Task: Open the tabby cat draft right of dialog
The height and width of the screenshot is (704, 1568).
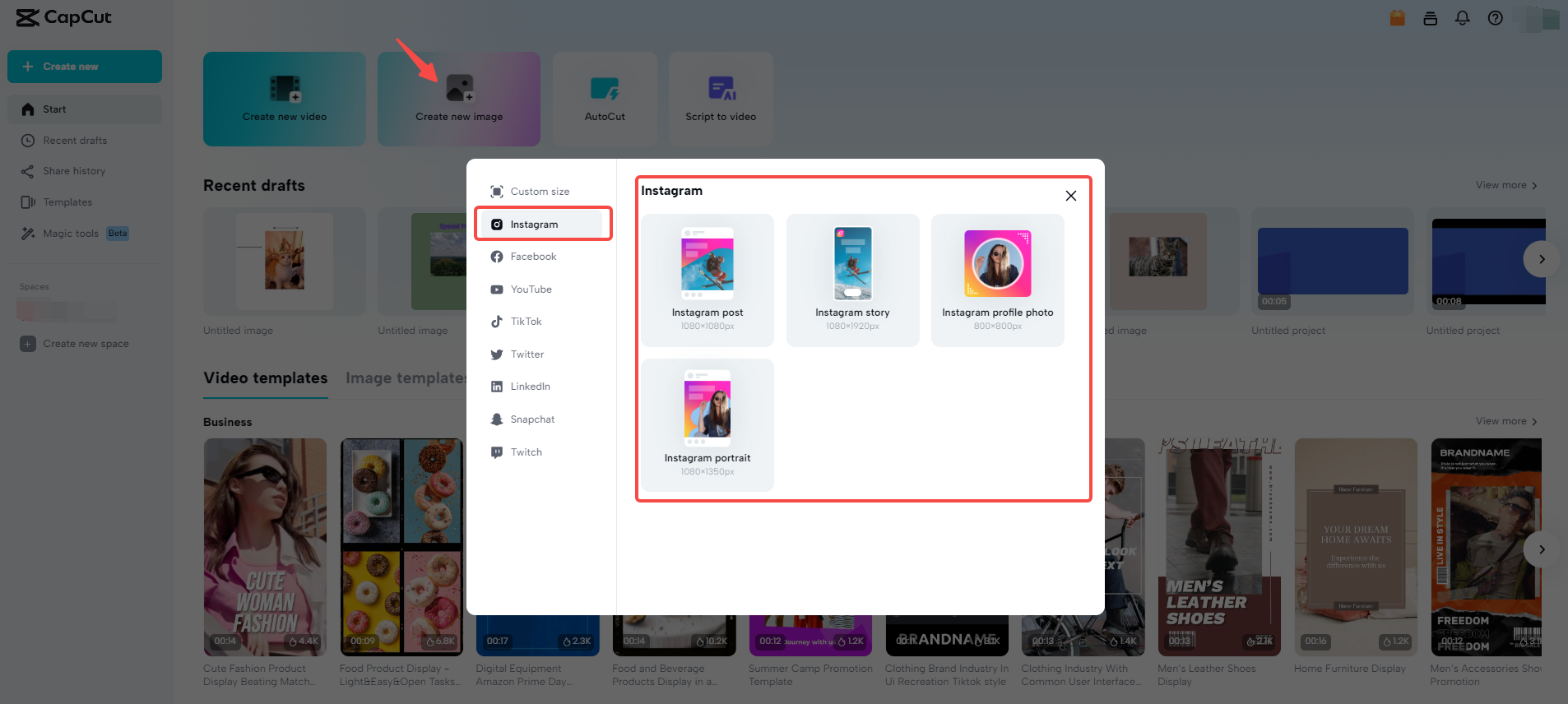Action: [x=1158, y=262]
